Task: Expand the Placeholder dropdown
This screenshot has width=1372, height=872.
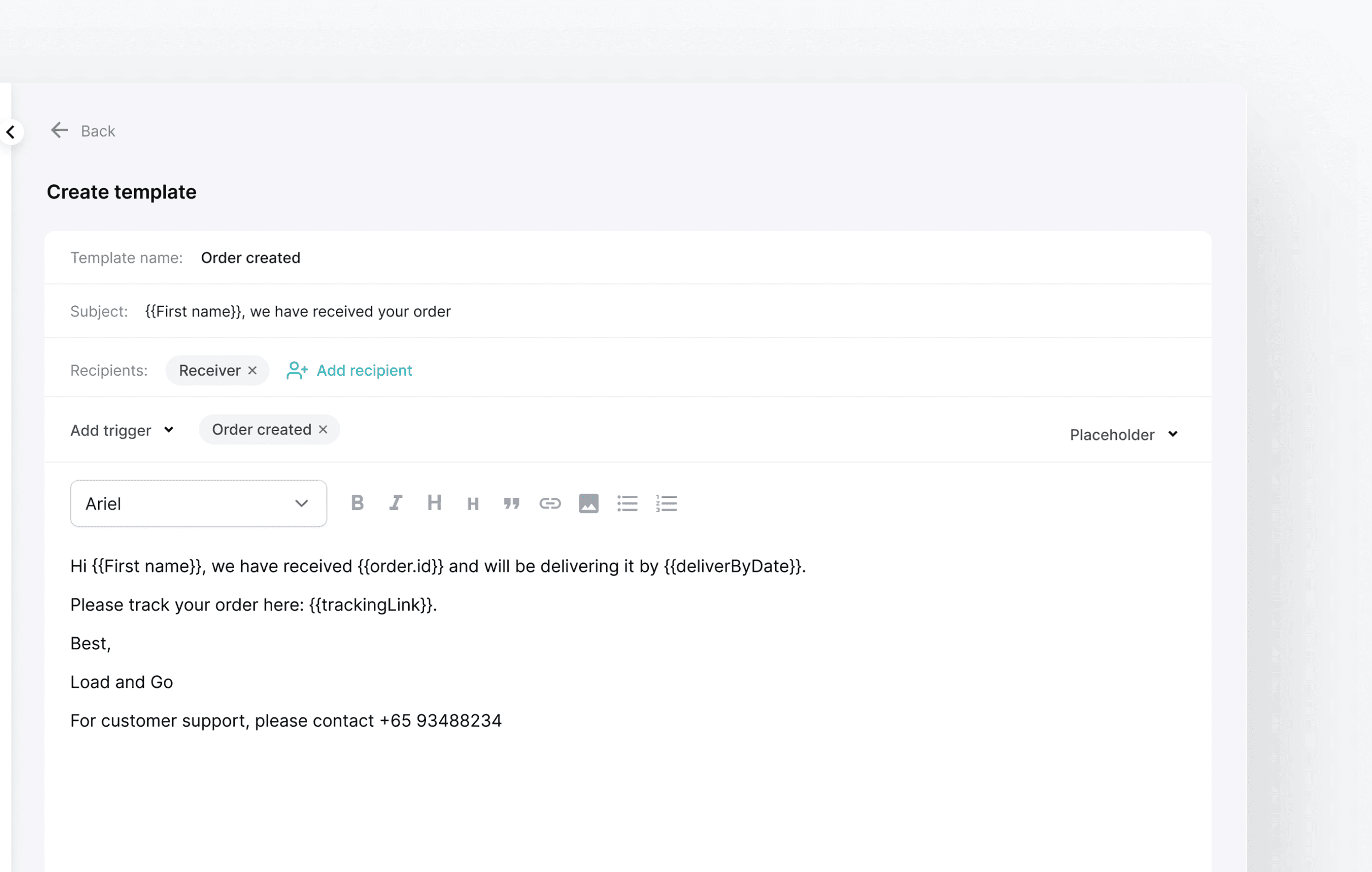Action: [x=1123, y=435]
